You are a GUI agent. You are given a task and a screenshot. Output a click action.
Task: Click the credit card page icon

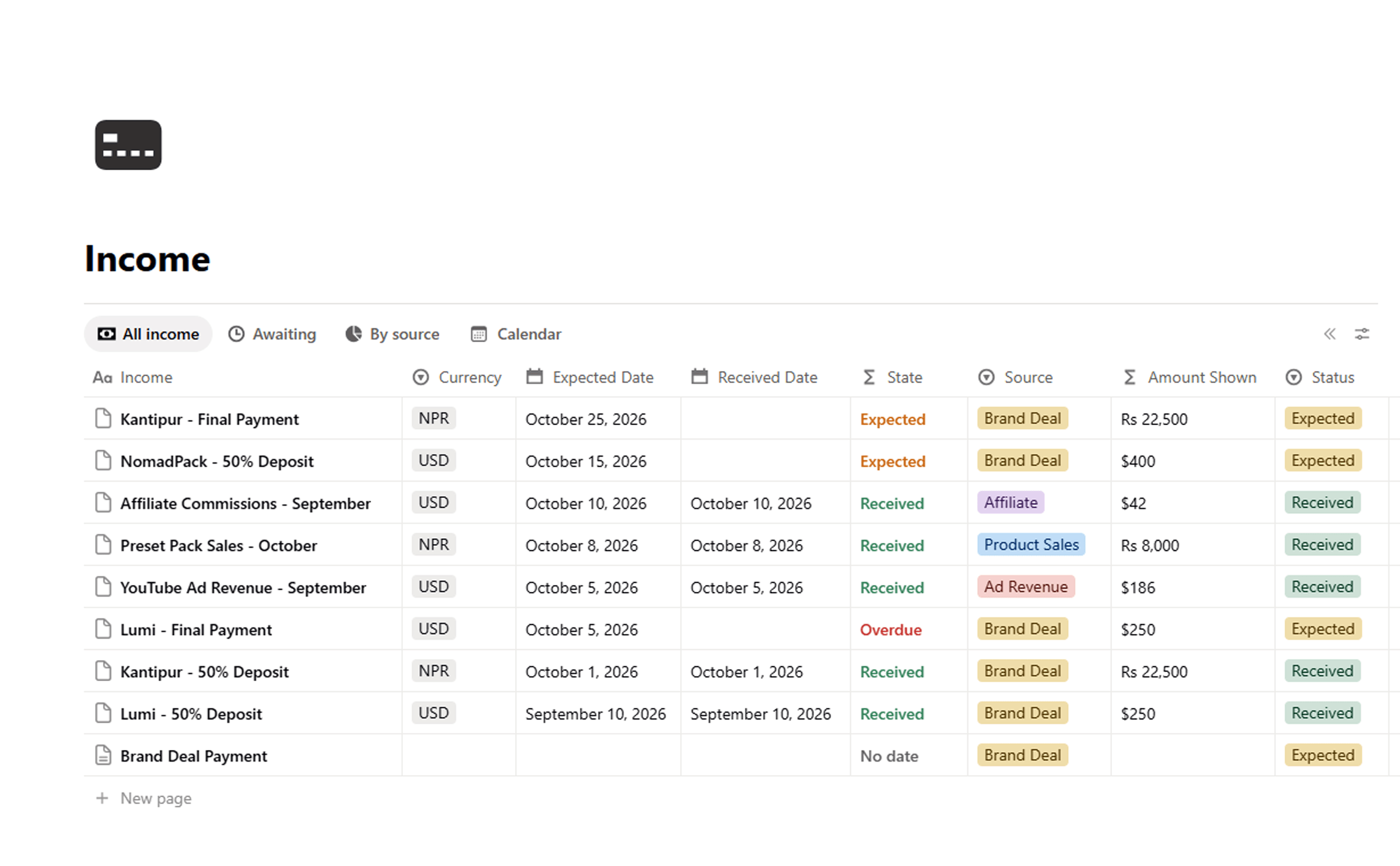click(x=128, y=145)
